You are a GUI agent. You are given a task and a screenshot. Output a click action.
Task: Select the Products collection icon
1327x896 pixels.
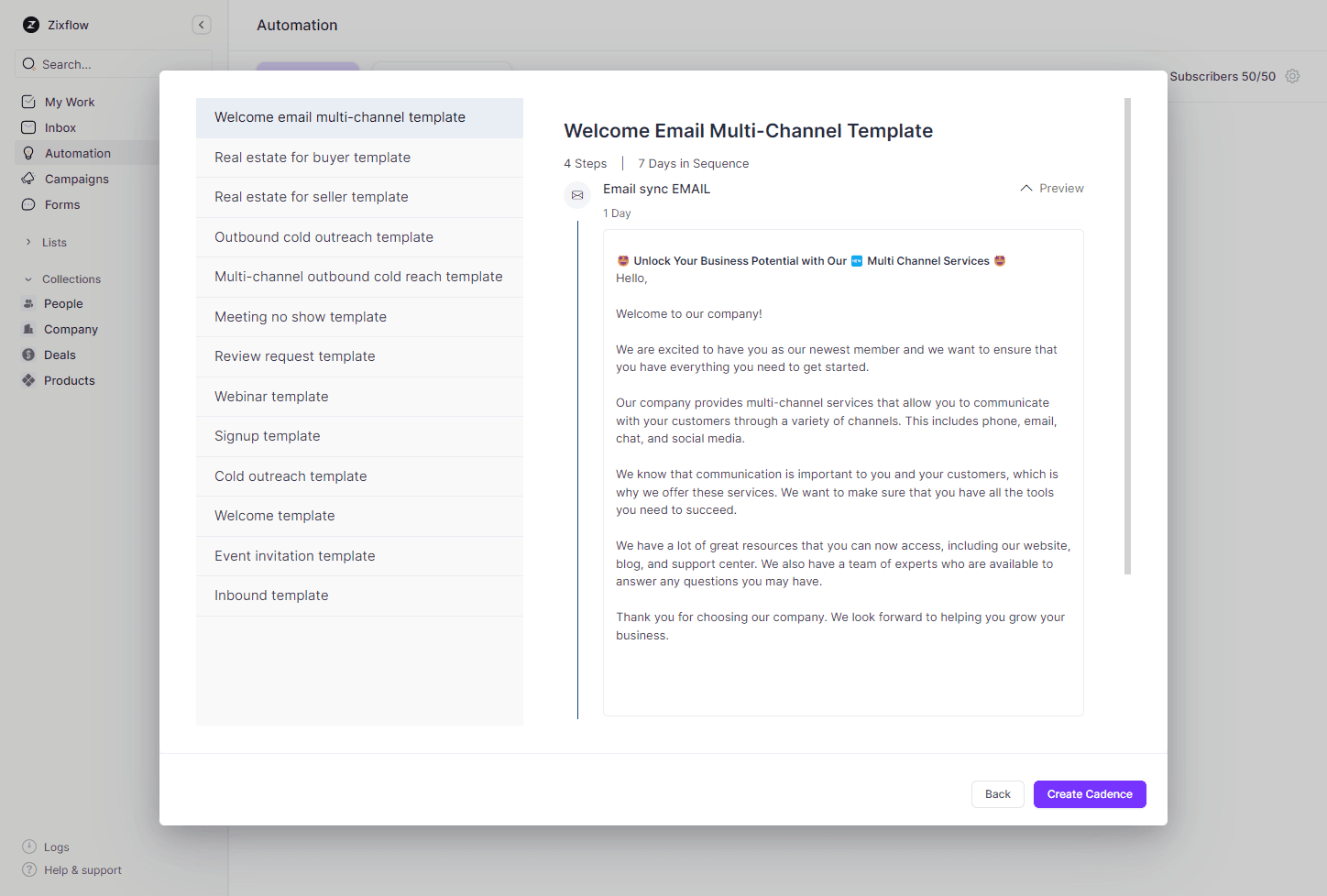(x=28, y=380)
